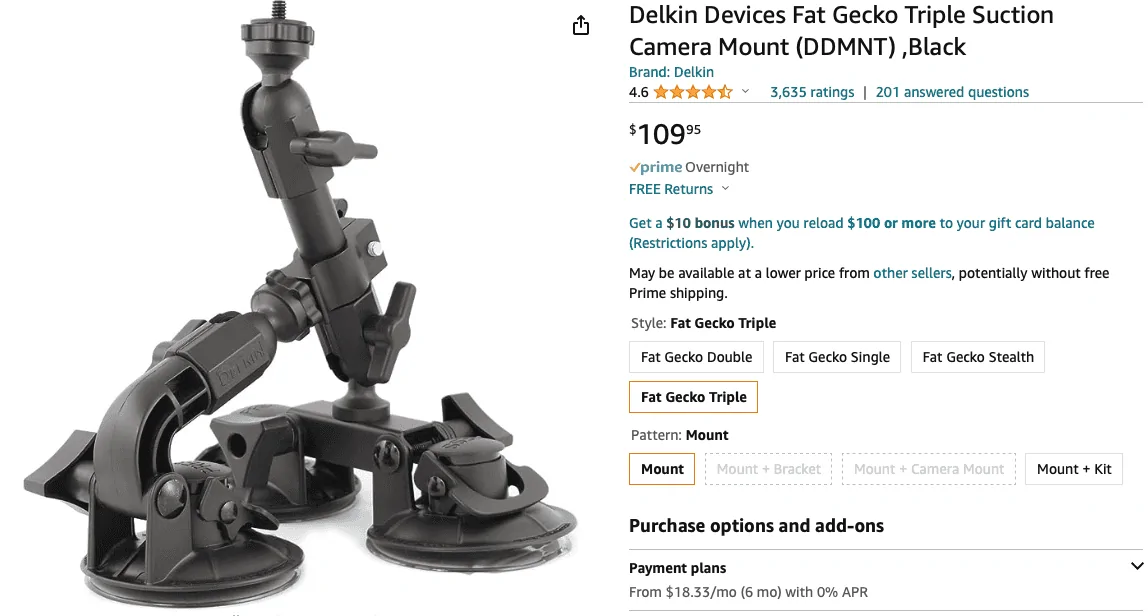1148x616 pixels.
Task: Open the 201 answered questions link
Action: click(952, 92)
